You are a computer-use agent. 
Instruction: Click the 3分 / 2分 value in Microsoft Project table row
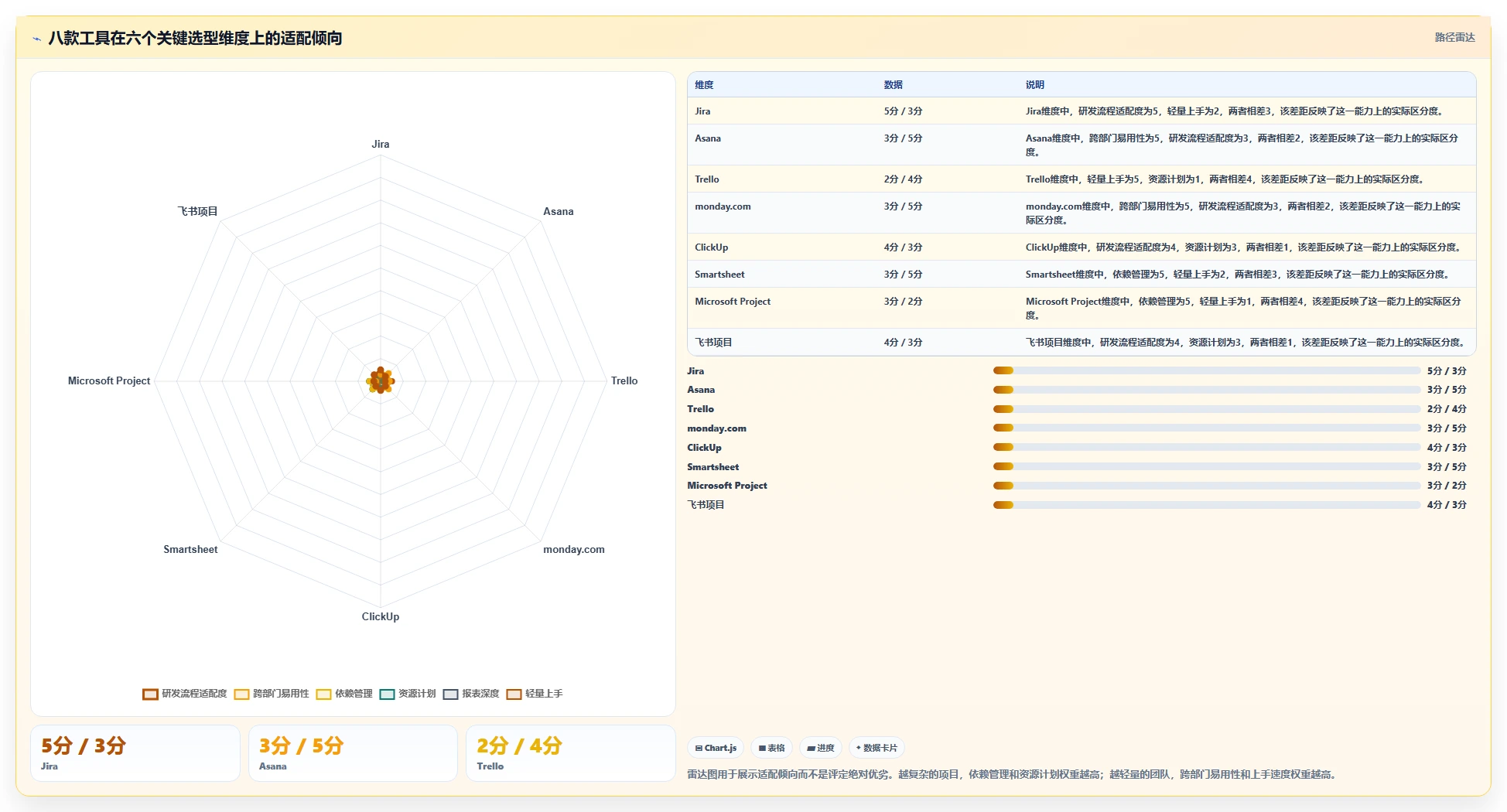pos(903,302)
